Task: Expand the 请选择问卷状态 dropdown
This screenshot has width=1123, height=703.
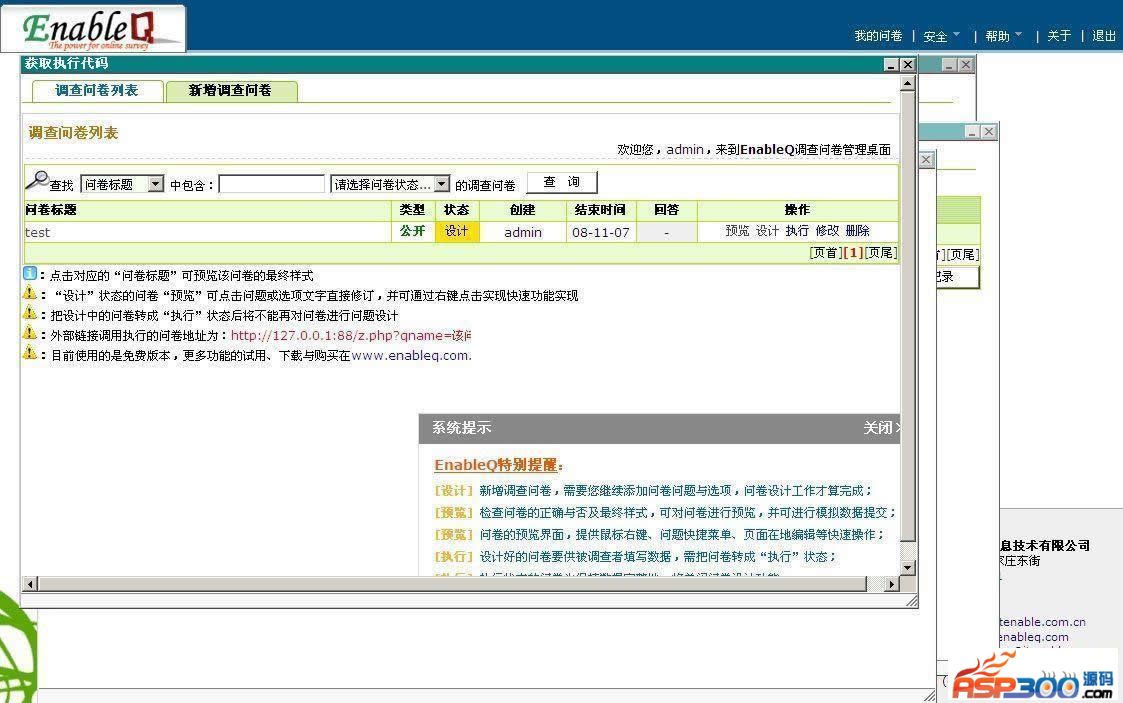Action: coord(442,185)
